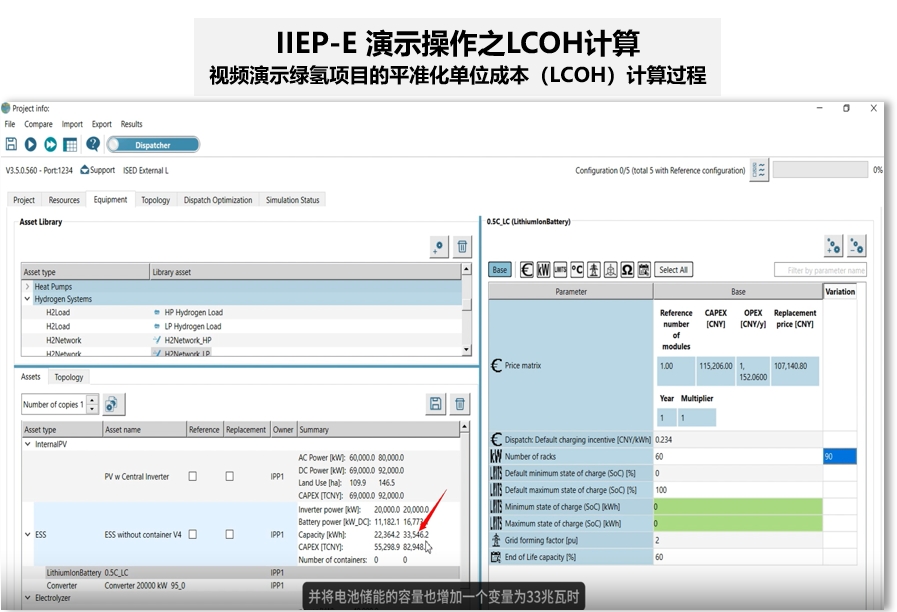Viewport: 897px width, 612px height.
Task: Switch to the Dispatch Optimization tab
Action: pyautogui.click(x=217, y=200)
